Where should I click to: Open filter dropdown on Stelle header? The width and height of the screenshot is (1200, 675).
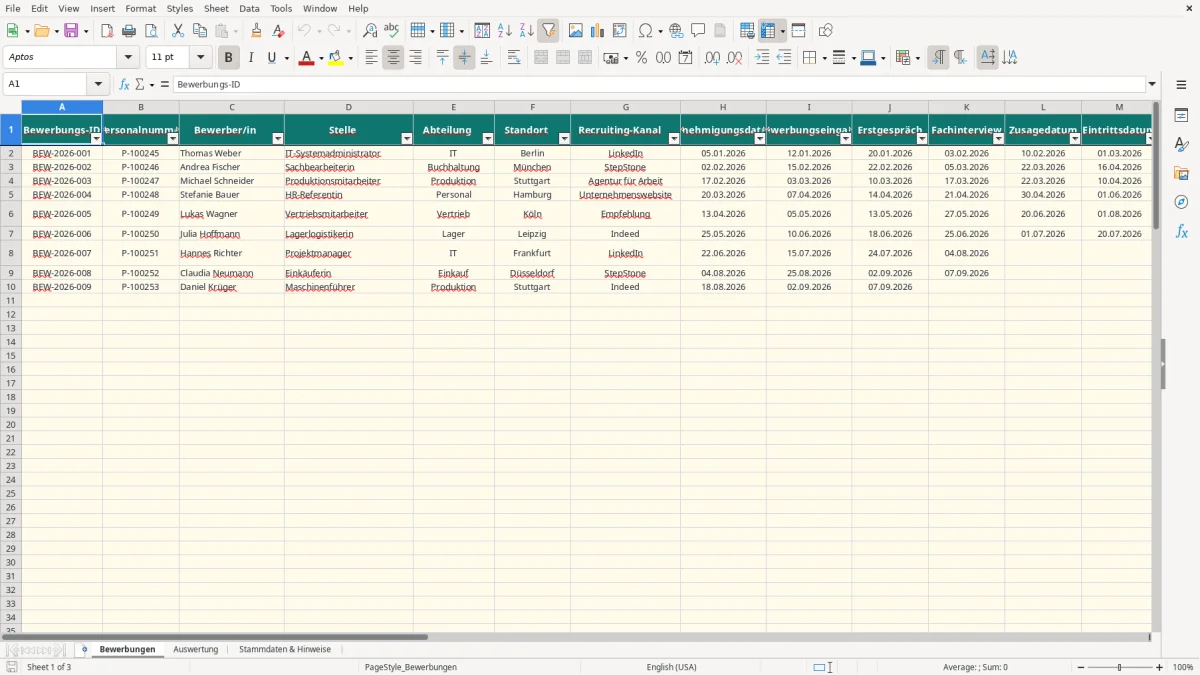click(x=406, y=139)
